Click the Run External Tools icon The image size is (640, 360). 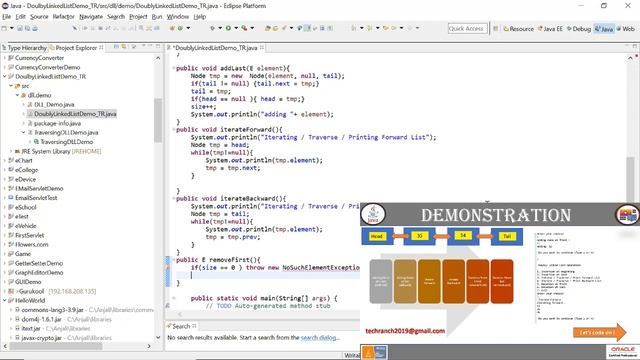[244, 28]
